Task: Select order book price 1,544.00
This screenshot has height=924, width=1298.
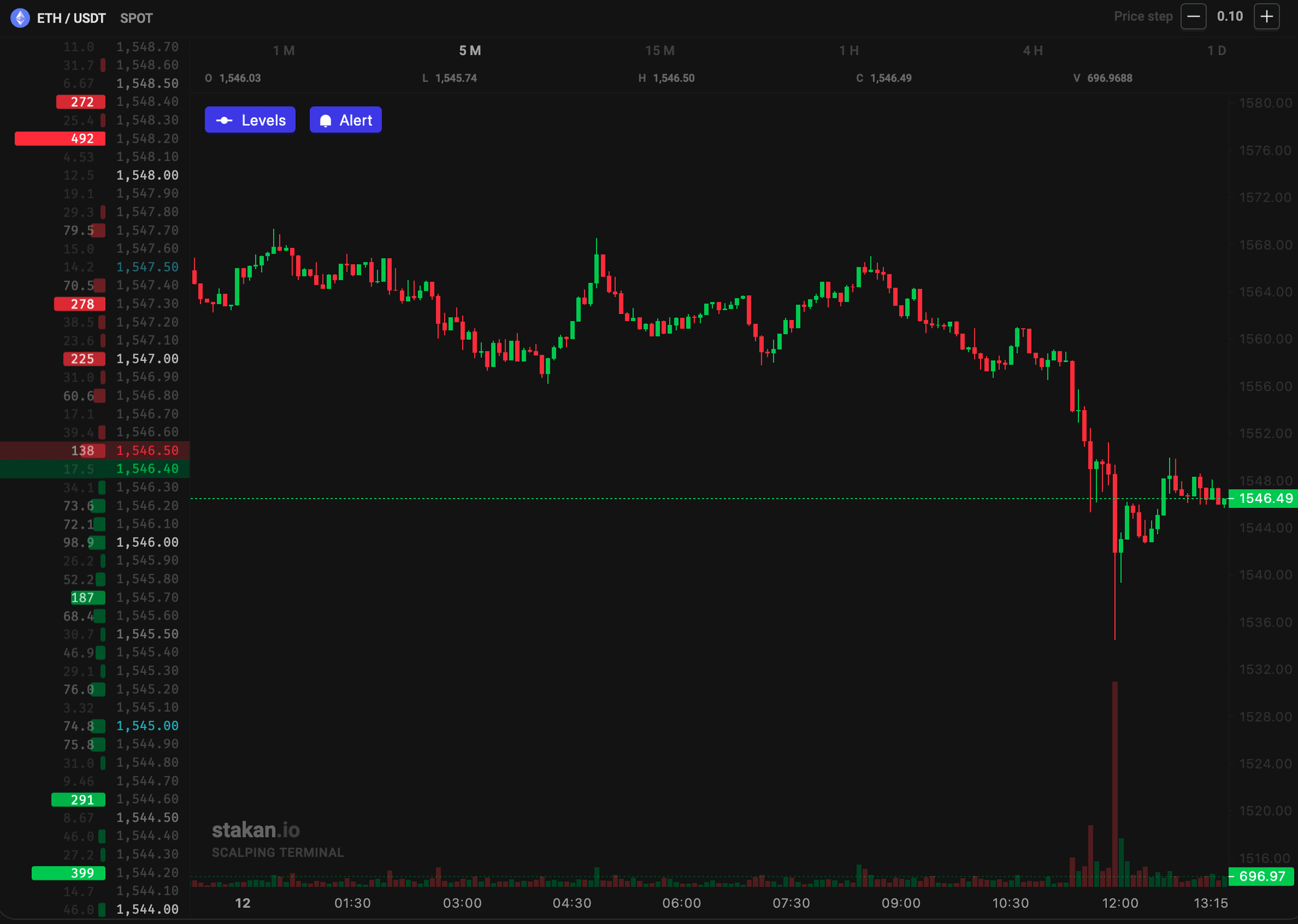Action: click(x=147, y=910)
